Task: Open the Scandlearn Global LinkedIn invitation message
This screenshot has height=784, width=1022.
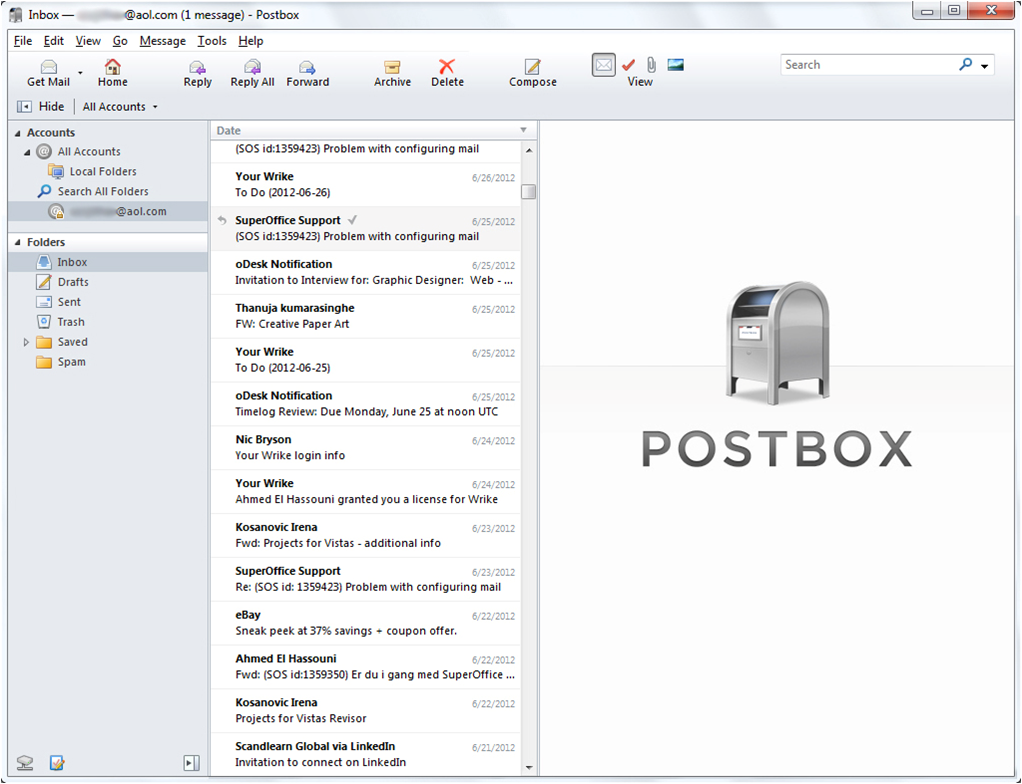Action: 366,755
